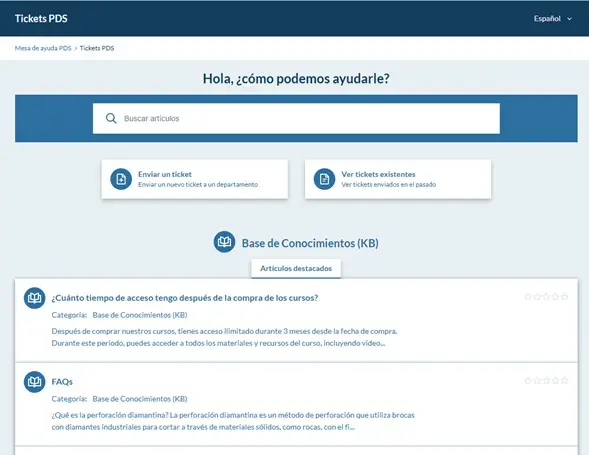Rate the FAQs article five stars
The image size is (589, 455).
coord(565,381)
